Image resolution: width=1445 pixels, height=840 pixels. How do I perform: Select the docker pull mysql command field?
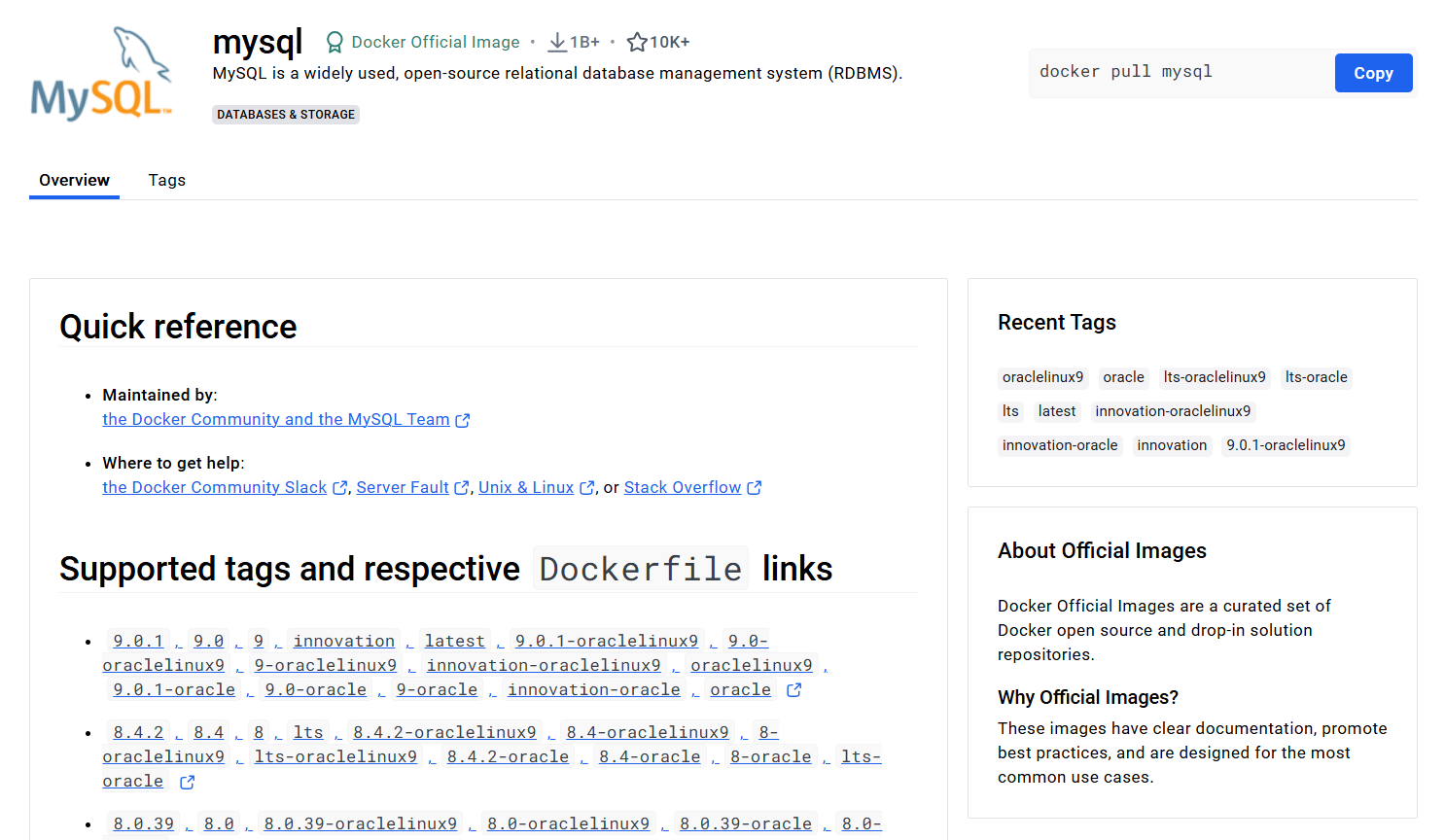[x=1181, y=73]
